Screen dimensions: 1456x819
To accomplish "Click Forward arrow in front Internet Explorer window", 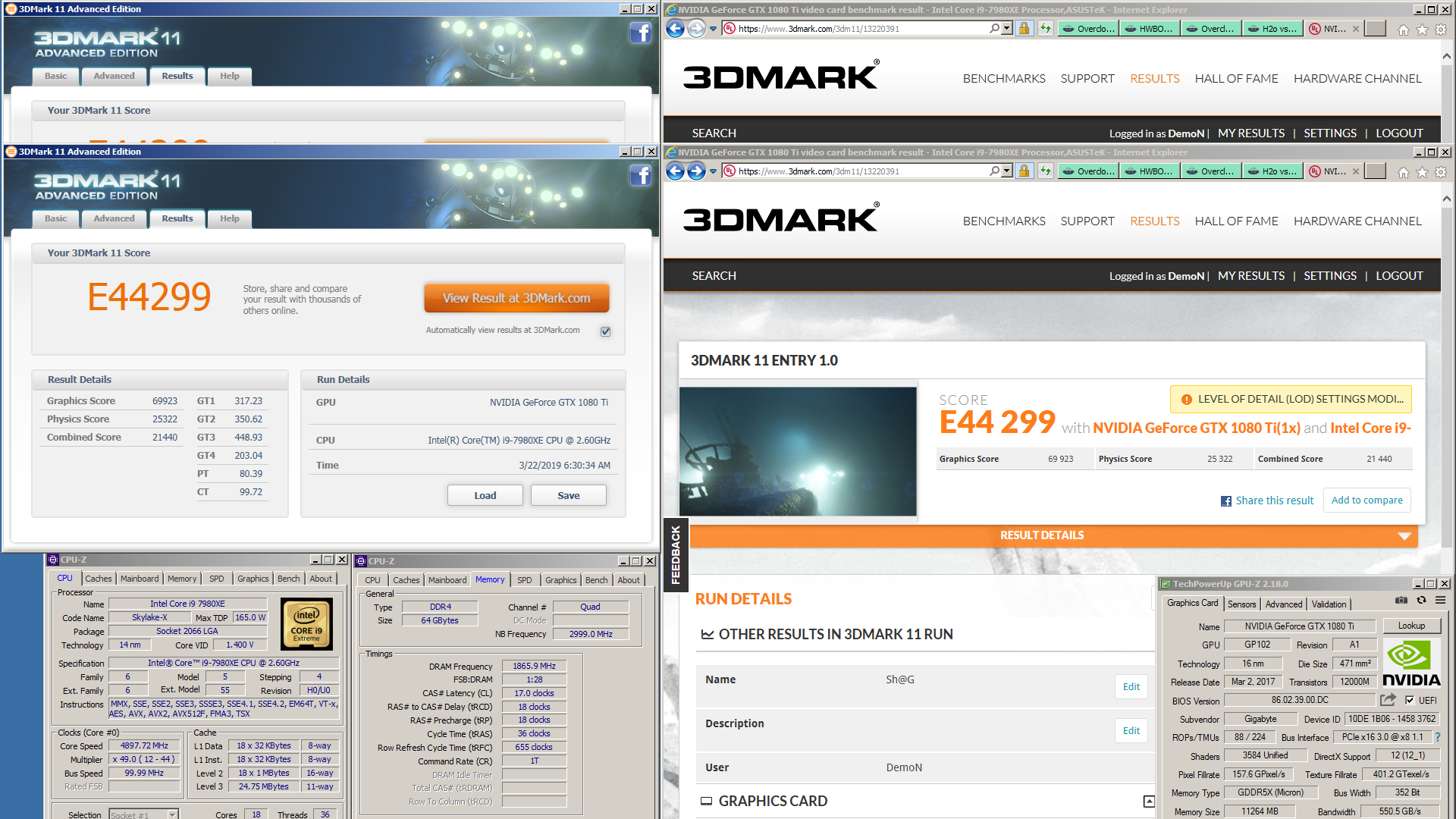I will click(696, 171).
